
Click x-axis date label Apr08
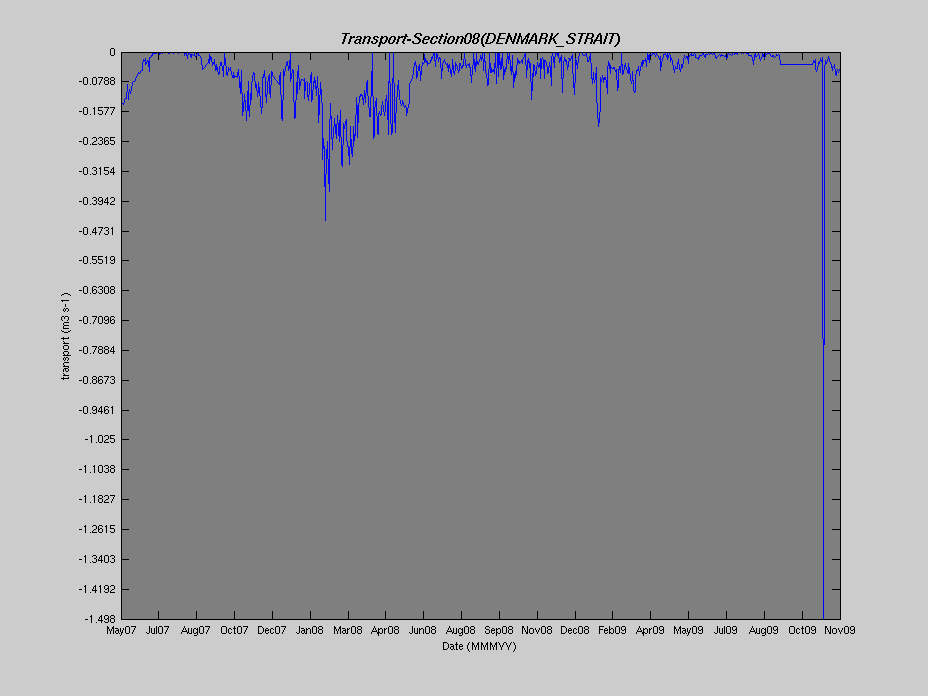[x=385, y=630]
